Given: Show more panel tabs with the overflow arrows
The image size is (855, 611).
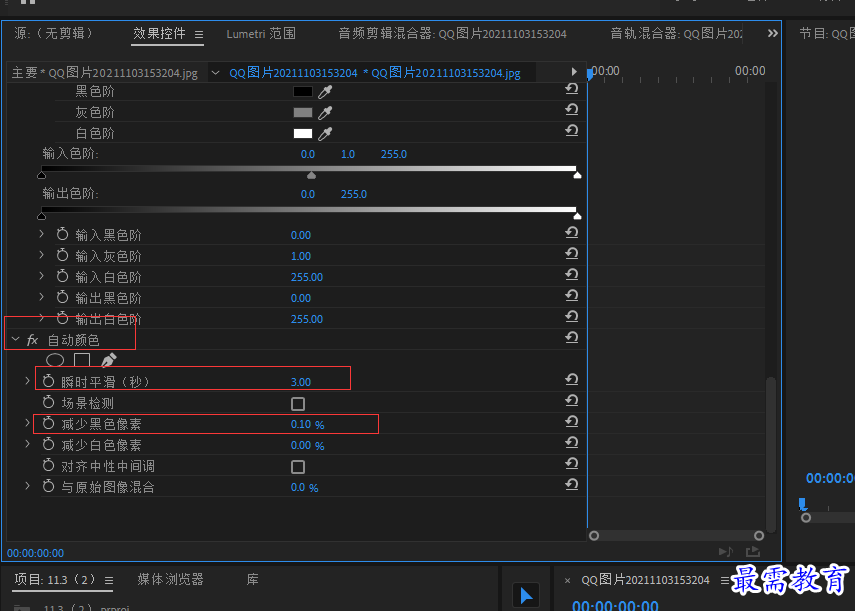Looking at the screenshot, I should point(773,33).
